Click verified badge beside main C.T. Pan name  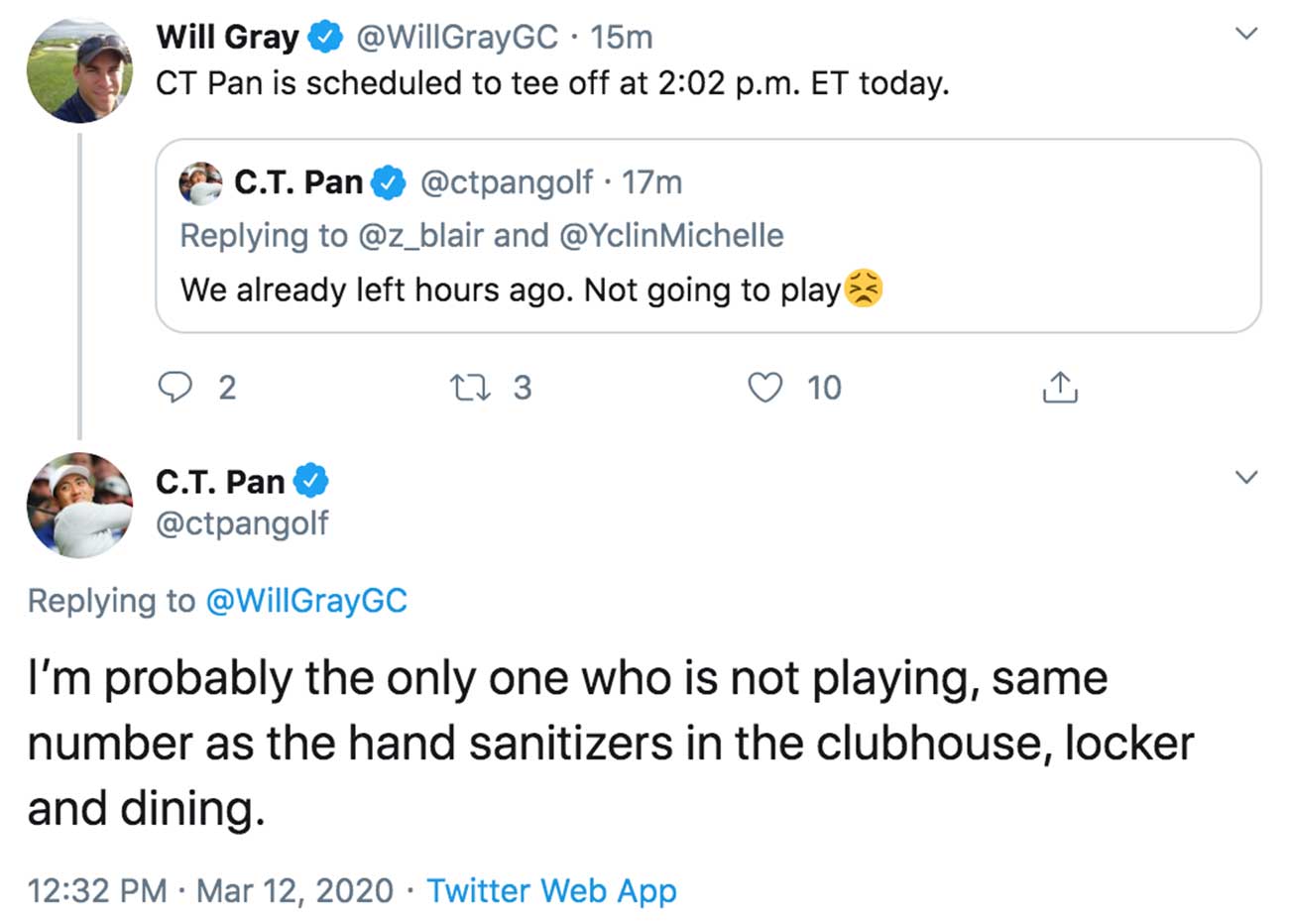(x=309, y=481)
